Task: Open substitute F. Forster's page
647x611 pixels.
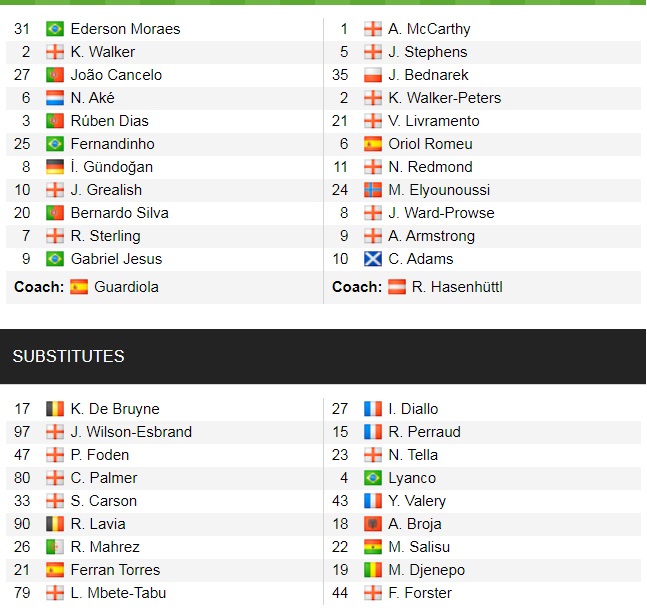Action: pyautogui.click(x=418, y=593)
